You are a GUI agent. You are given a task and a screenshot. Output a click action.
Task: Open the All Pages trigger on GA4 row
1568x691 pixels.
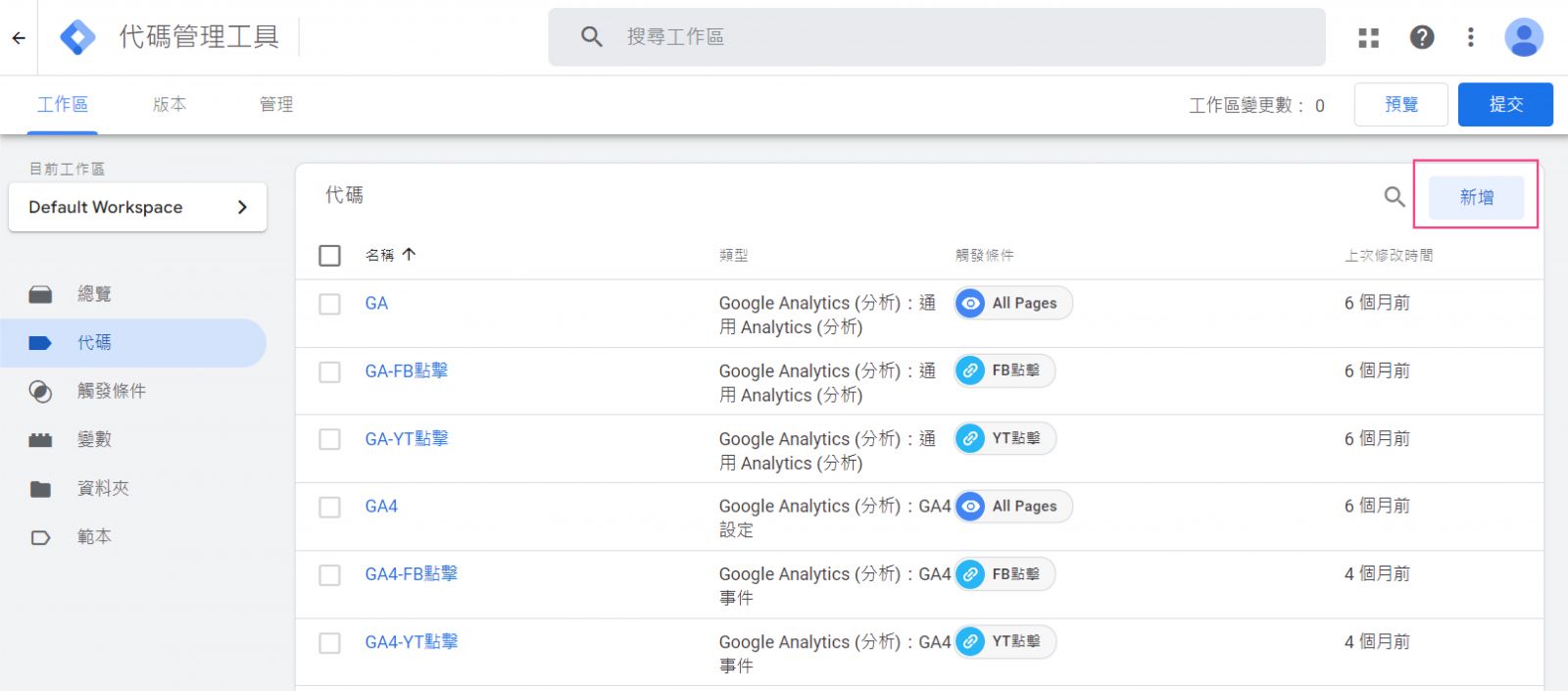[1013, 507]
